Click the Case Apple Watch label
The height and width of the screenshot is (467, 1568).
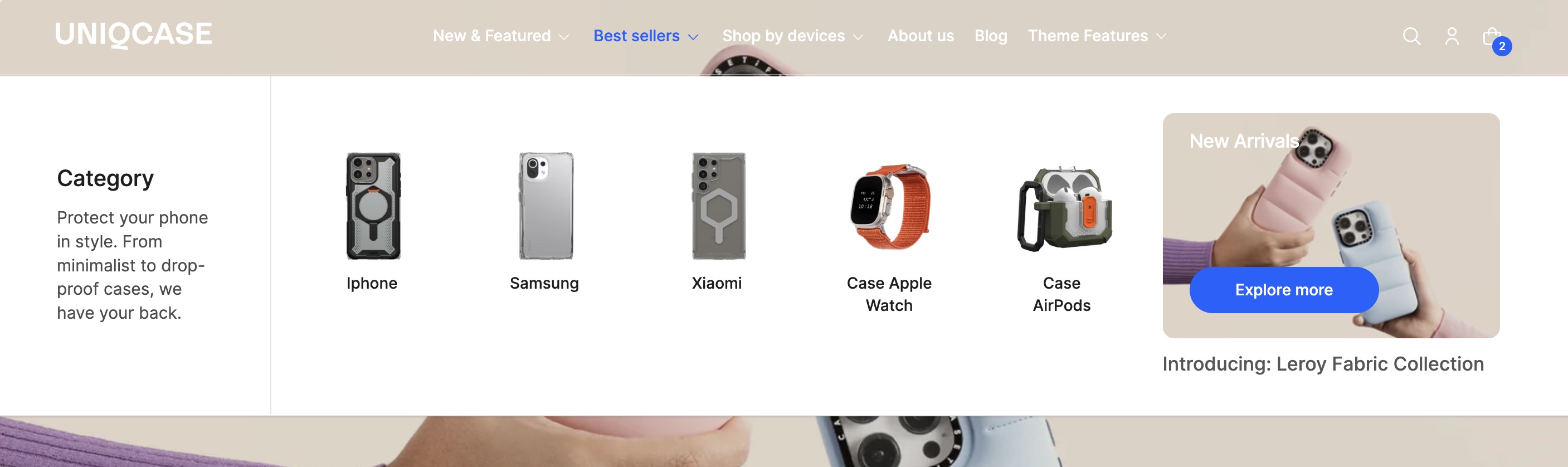(x=889, y=294)
